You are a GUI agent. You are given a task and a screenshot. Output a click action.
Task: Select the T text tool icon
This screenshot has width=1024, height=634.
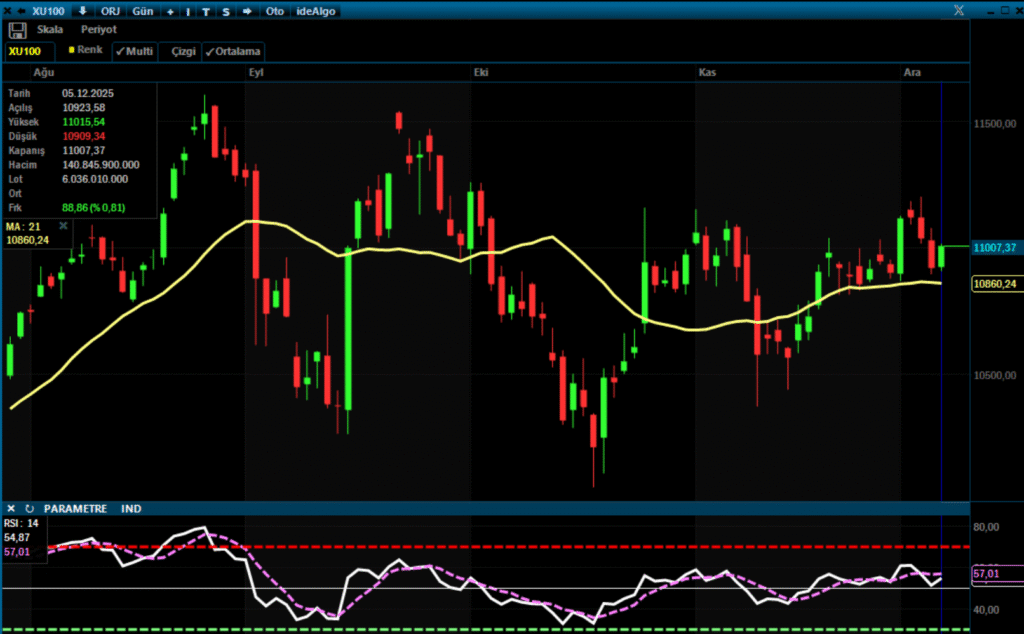pyautogui.click(x=206, y=11)
